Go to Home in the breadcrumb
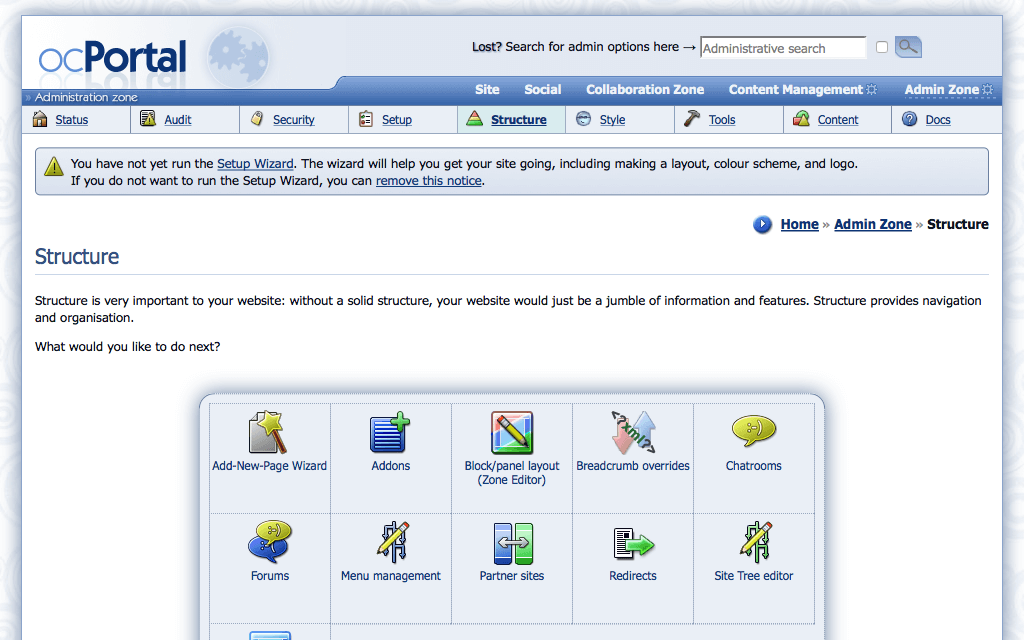 (799, 224)
